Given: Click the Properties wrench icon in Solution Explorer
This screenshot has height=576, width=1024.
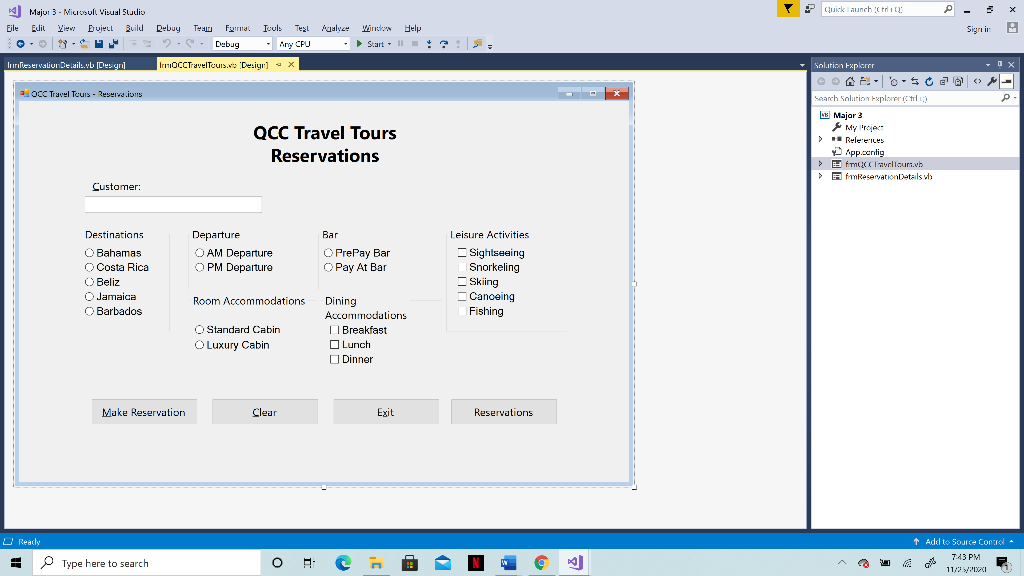Looking at the screenshot, I should pos(992,82).
